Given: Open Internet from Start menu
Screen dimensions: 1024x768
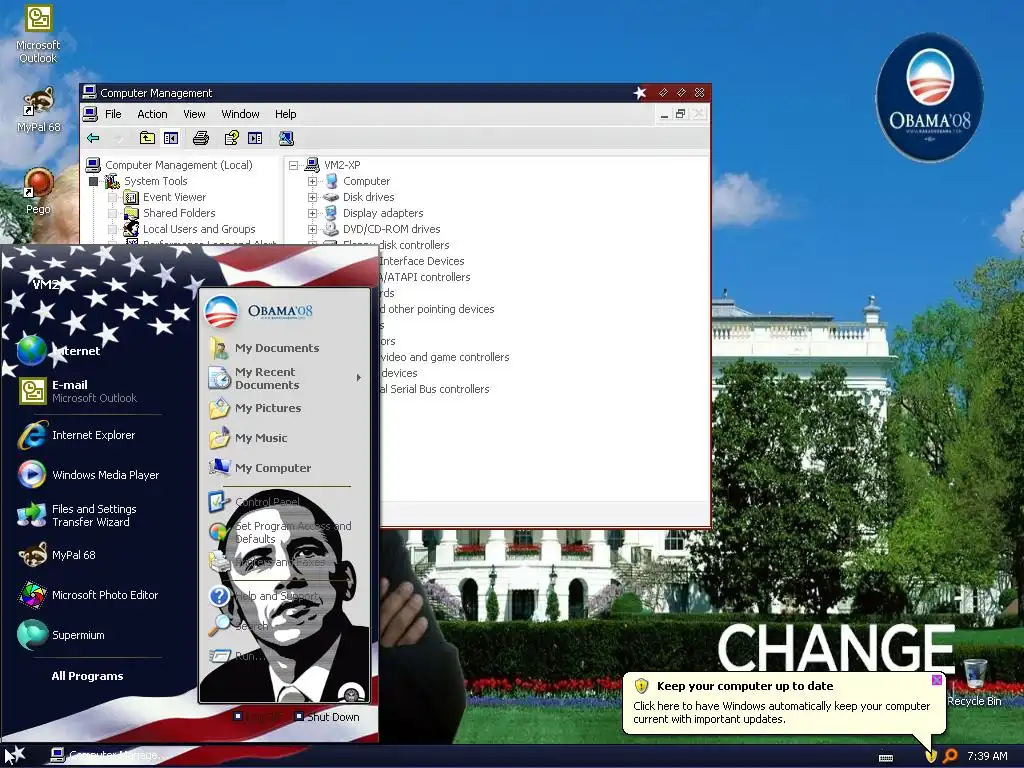Looking at the screenshot, I should pyautogui.click(x=59, y=351).
